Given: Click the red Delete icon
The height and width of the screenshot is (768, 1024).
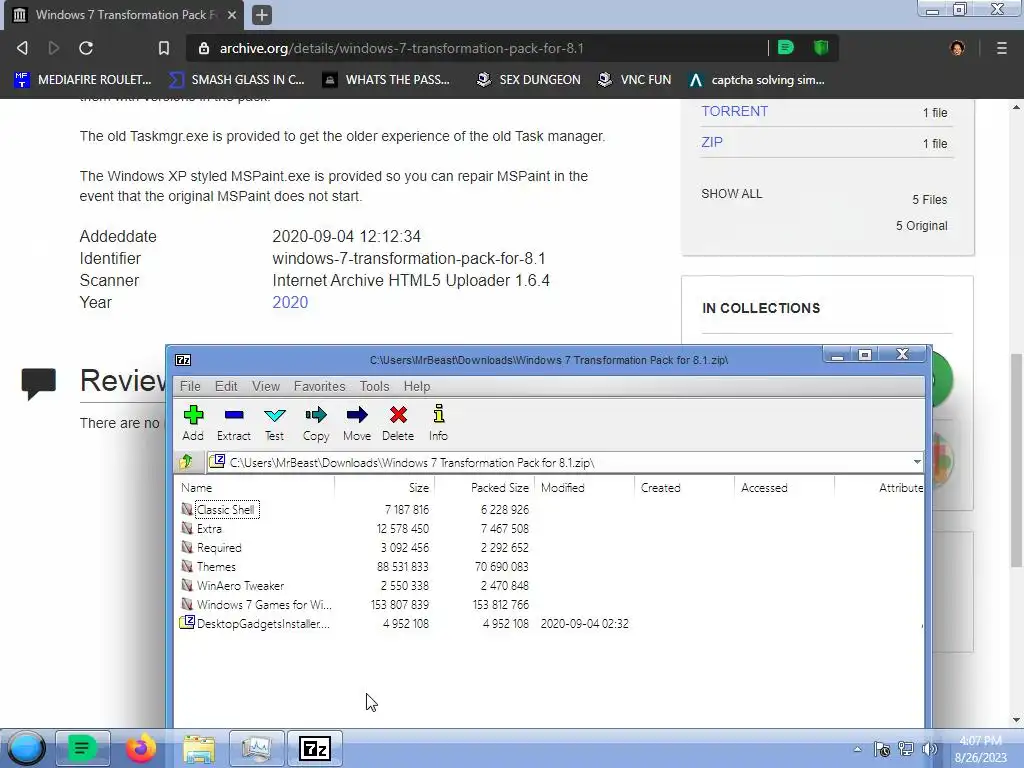Looking at the screenshot, I should (398, 423).
